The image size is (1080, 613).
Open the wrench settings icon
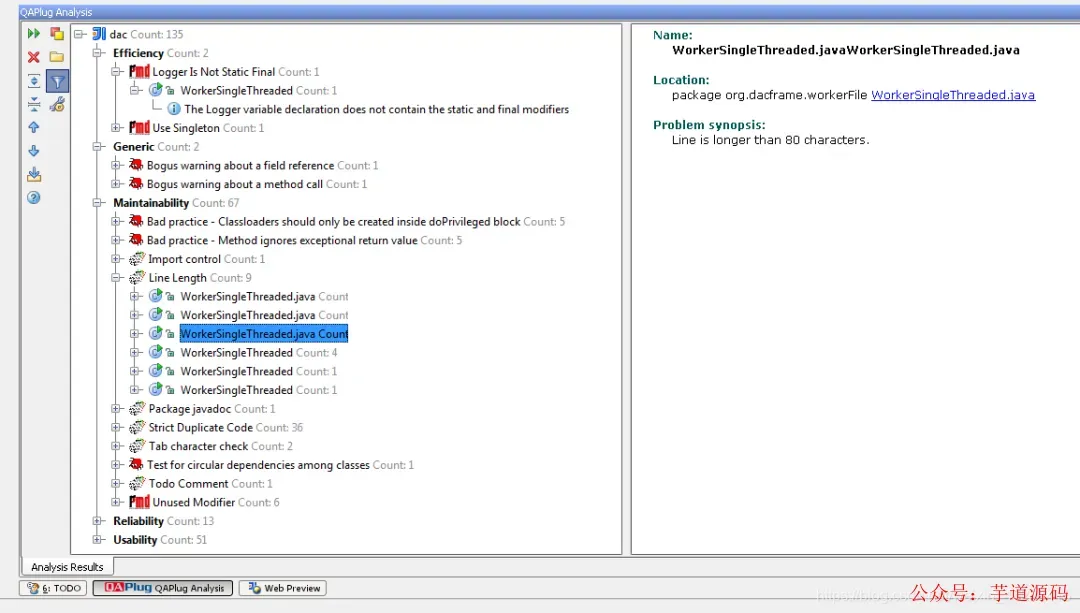click(x=56, y=105)
